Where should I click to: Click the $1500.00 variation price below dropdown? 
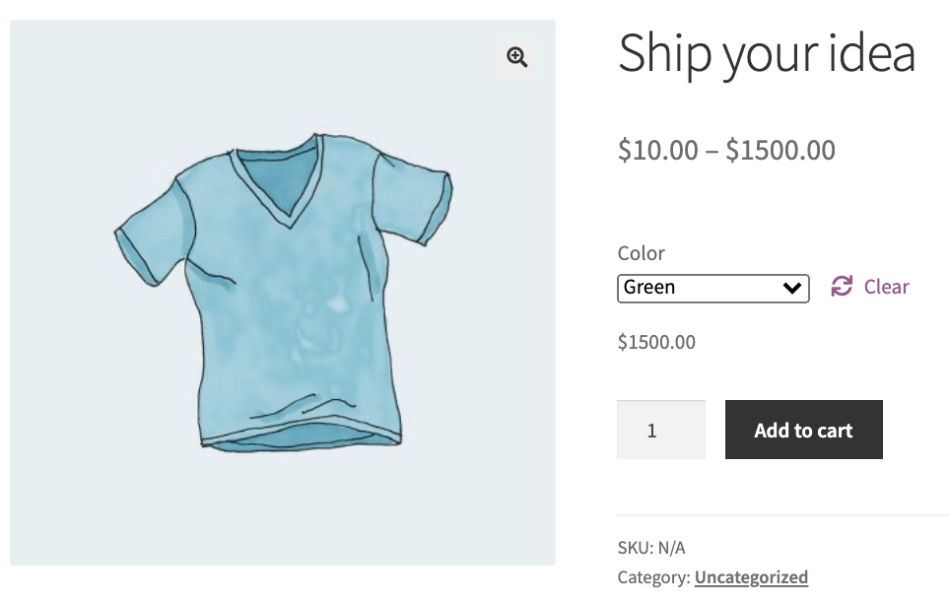pyautogui.click(x=656, y=342)
